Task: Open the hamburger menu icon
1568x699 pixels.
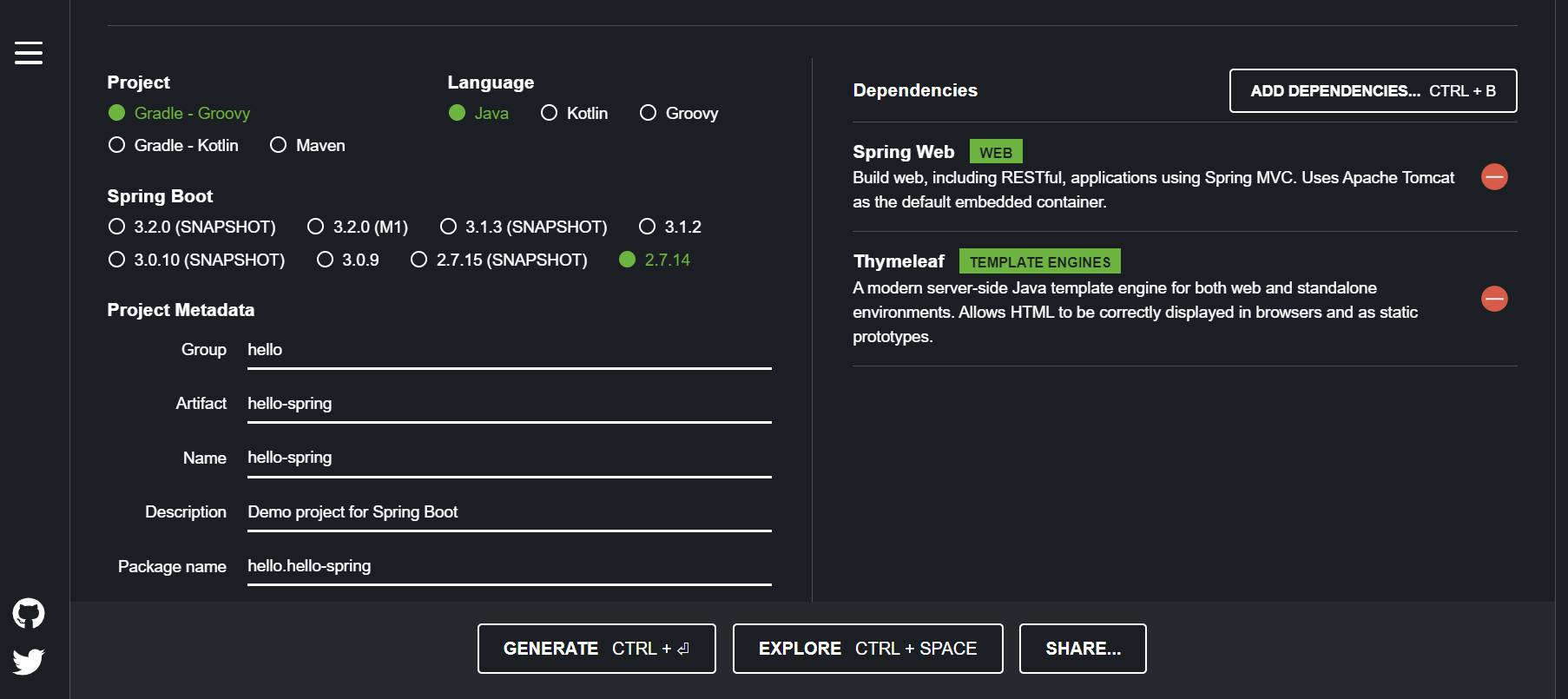Action: tap(28, 53)
